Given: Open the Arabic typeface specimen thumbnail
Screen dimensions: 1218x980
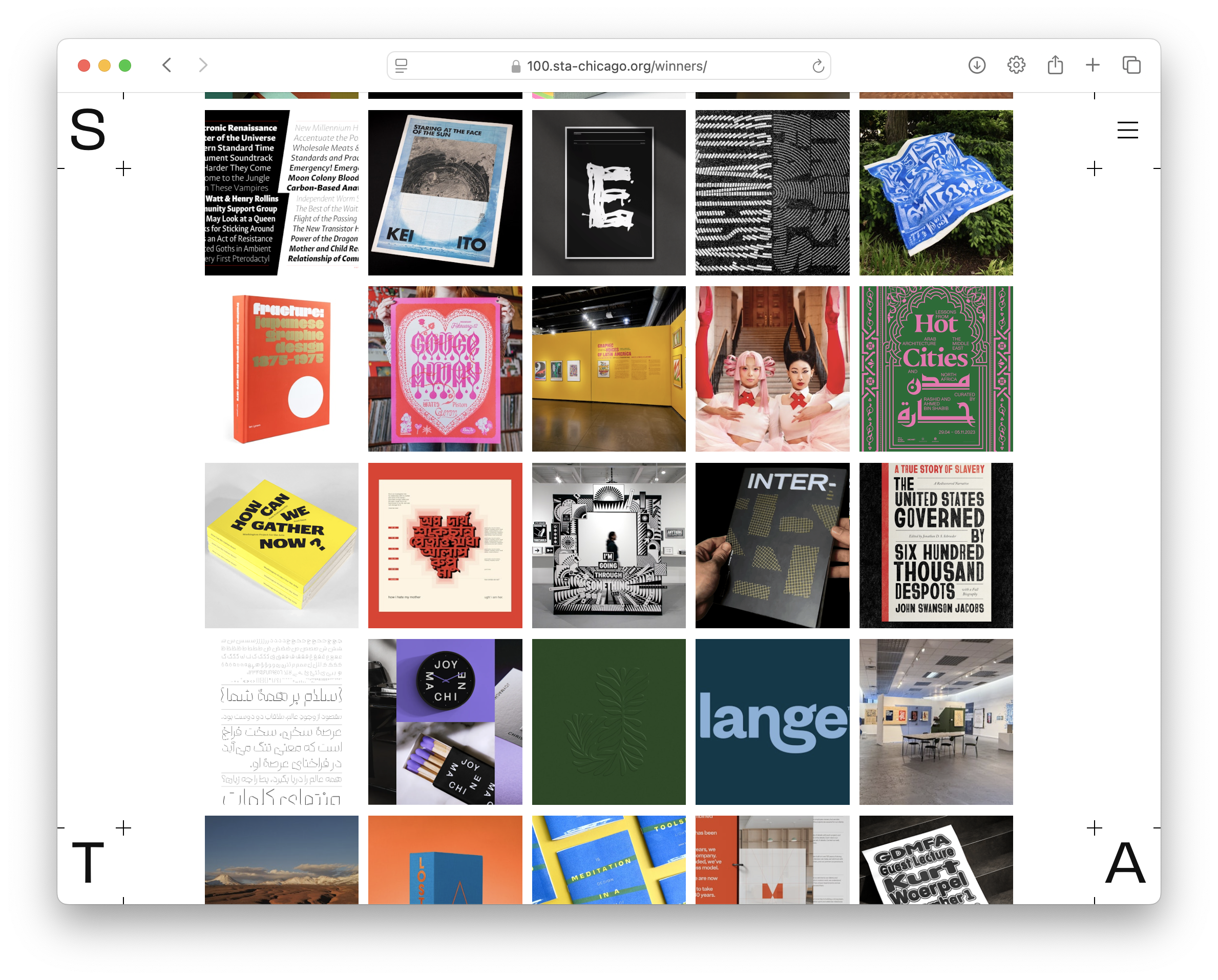Looking at the screenshot, I should [281, 722].
